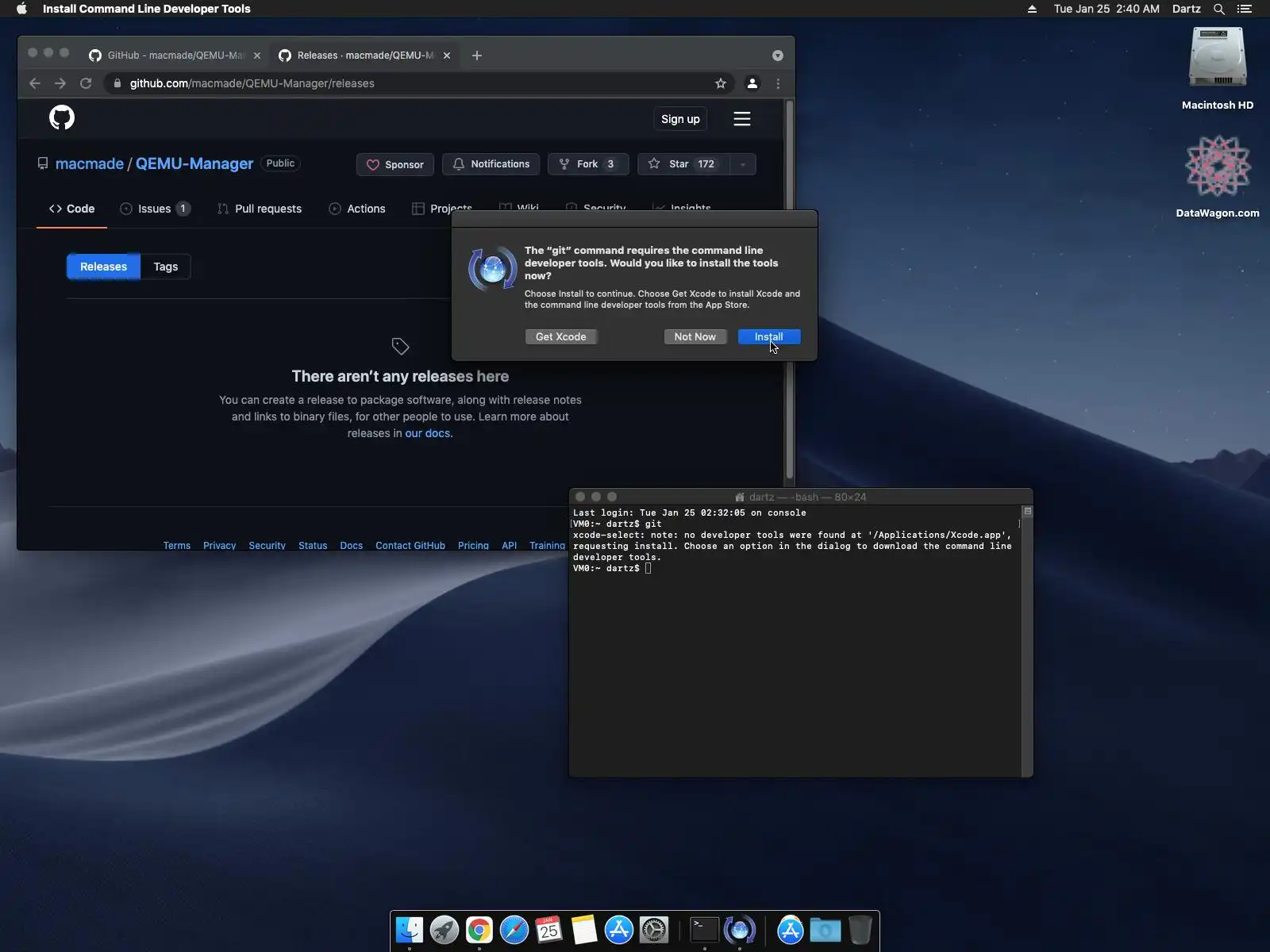Open the Install Command Line Developer Tools menu
The width and height of the screenshot is (1270, 952).
[x=147, y=9]
